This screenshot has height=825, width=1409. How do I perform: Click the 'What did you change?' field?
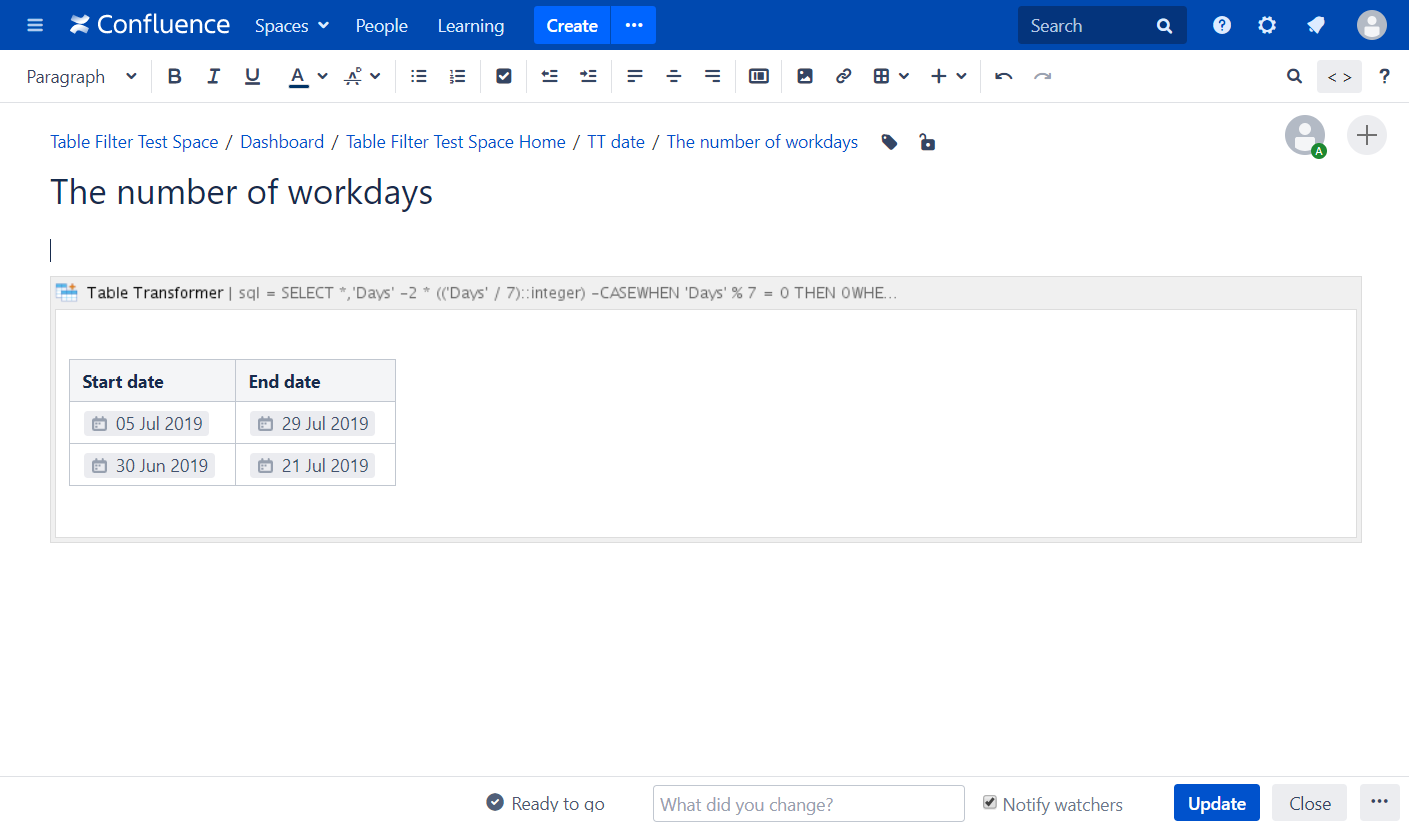[808, 804]
